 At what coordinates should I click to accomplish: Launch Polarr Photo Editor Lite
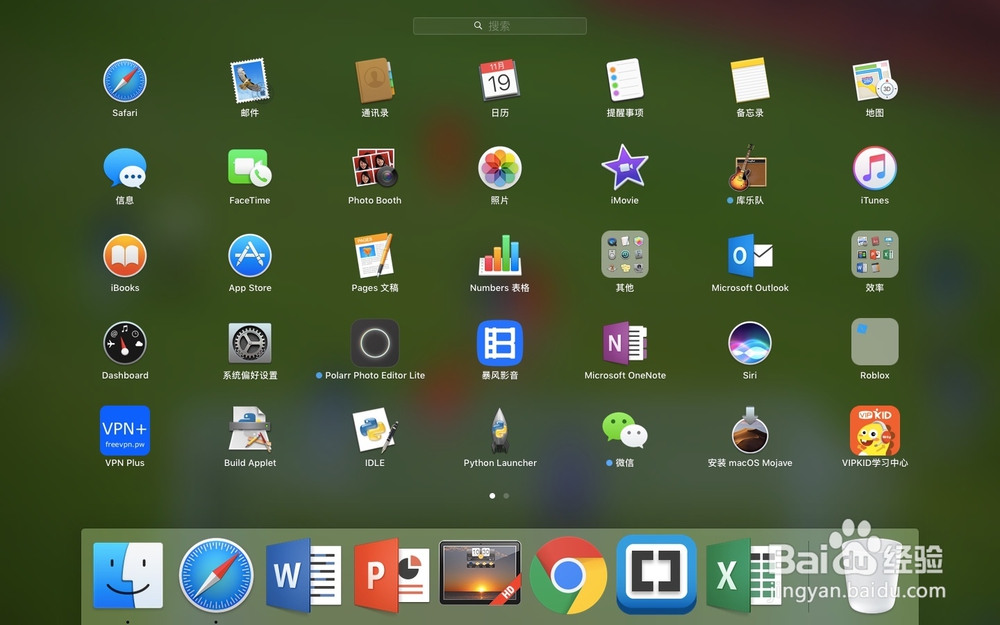point(374,343)
